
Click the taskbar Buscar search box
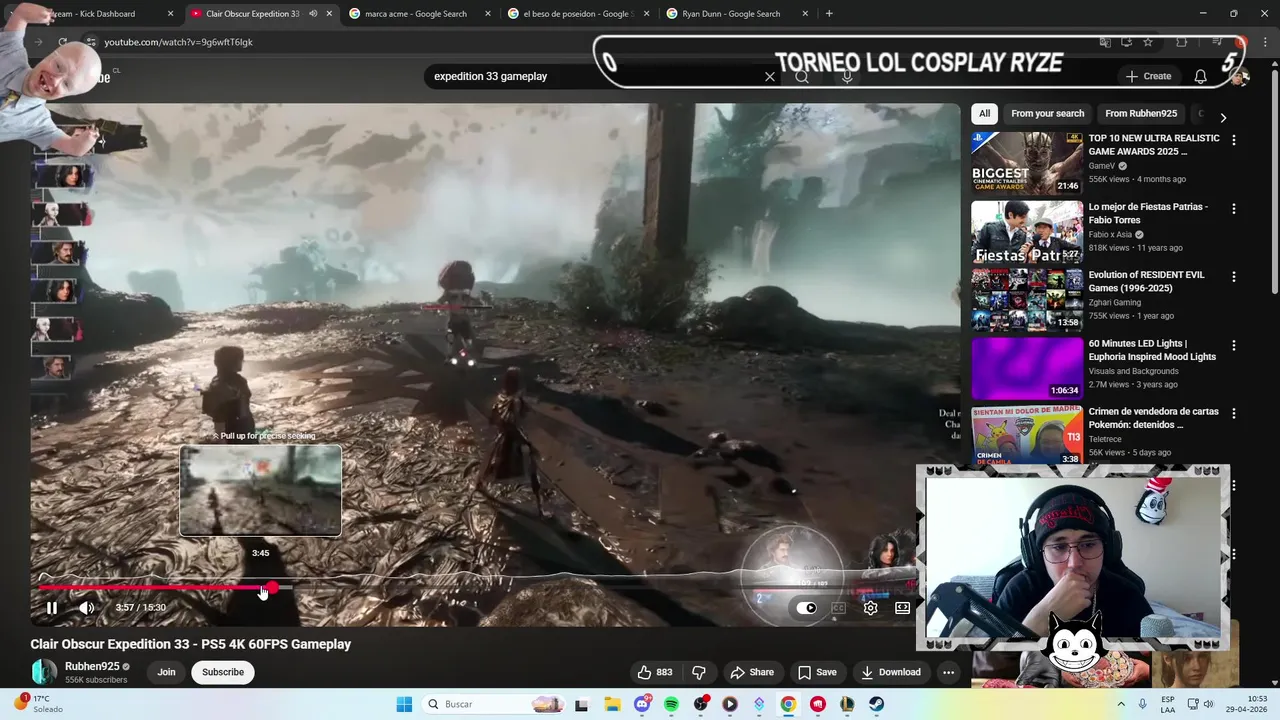point(494,704)
